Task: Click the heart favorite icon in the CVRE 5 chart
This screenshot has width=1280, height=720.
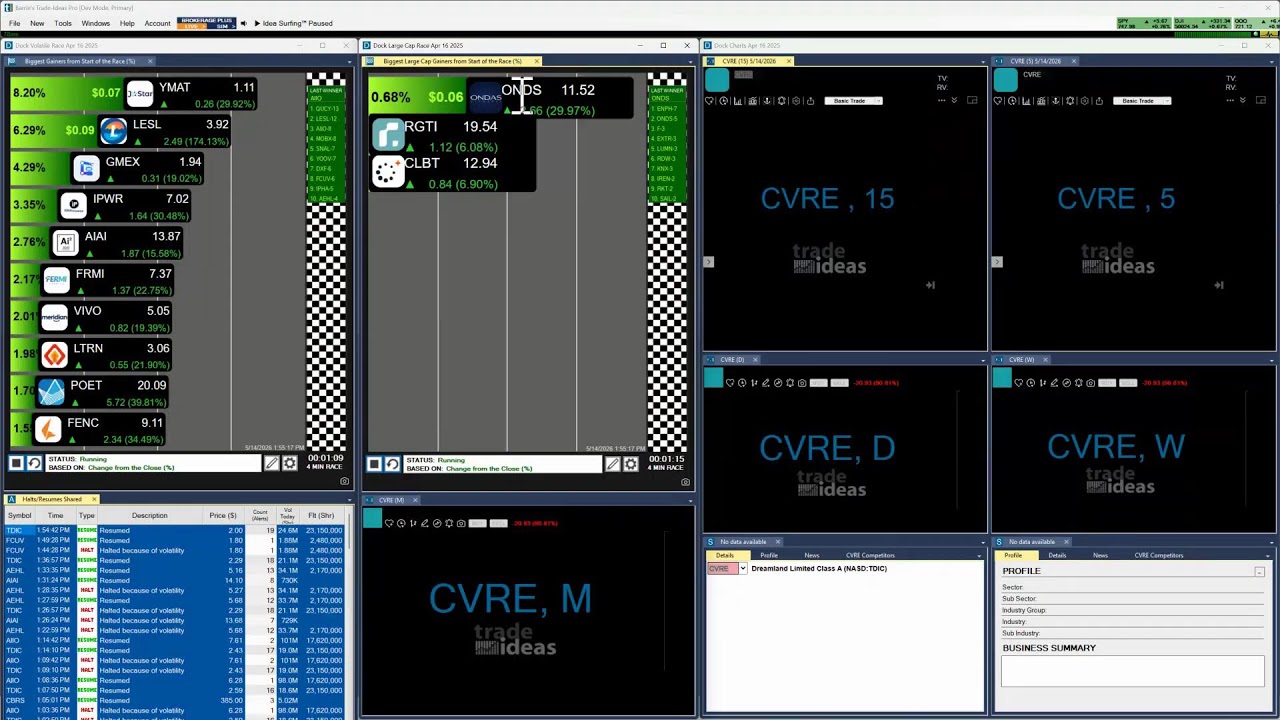Action: [x=998, y=101]
